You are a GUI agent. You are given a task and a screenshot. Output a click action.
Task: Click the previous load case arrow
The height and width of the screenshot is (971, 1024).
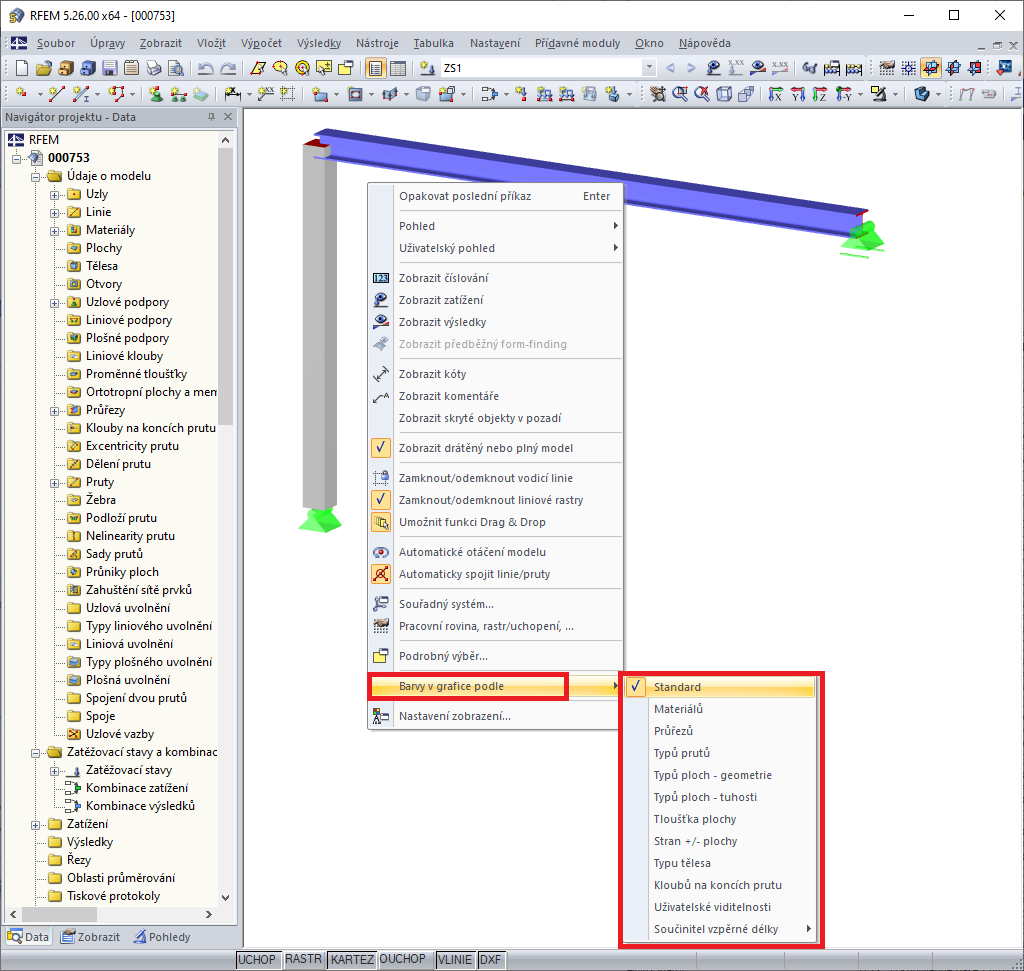tap(670, 68)
